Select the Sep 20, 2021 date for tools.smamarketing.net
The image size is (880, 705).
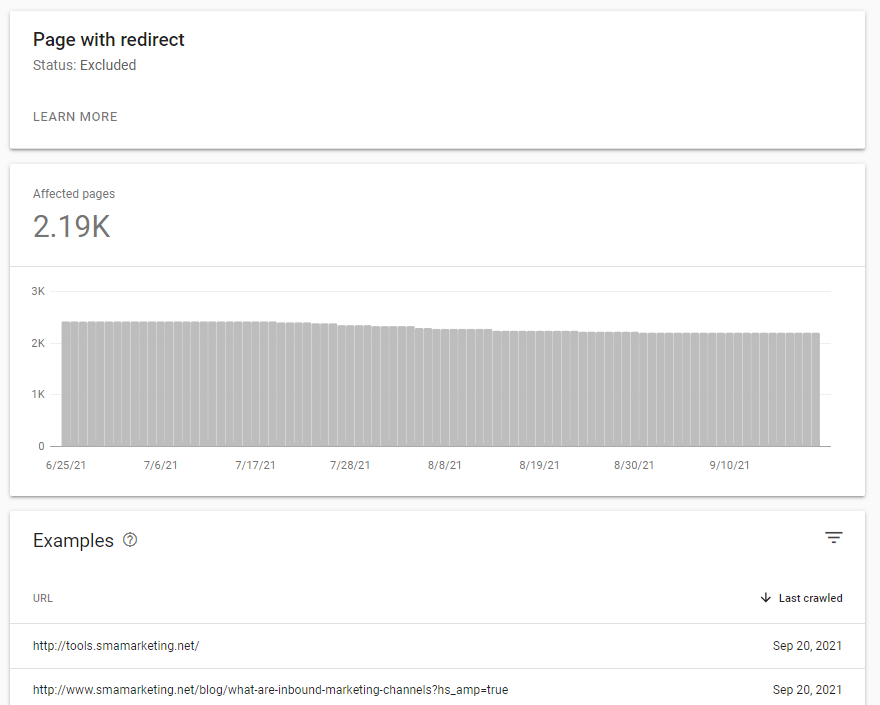807,646
